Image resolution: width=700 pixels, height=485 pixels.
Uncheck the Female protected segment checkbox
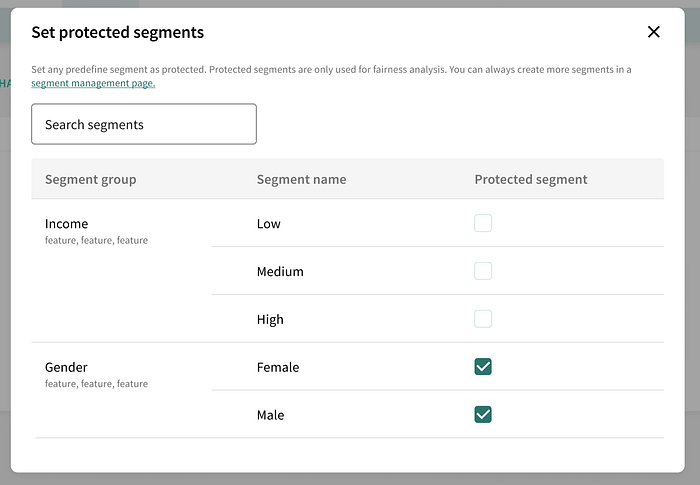483,367
